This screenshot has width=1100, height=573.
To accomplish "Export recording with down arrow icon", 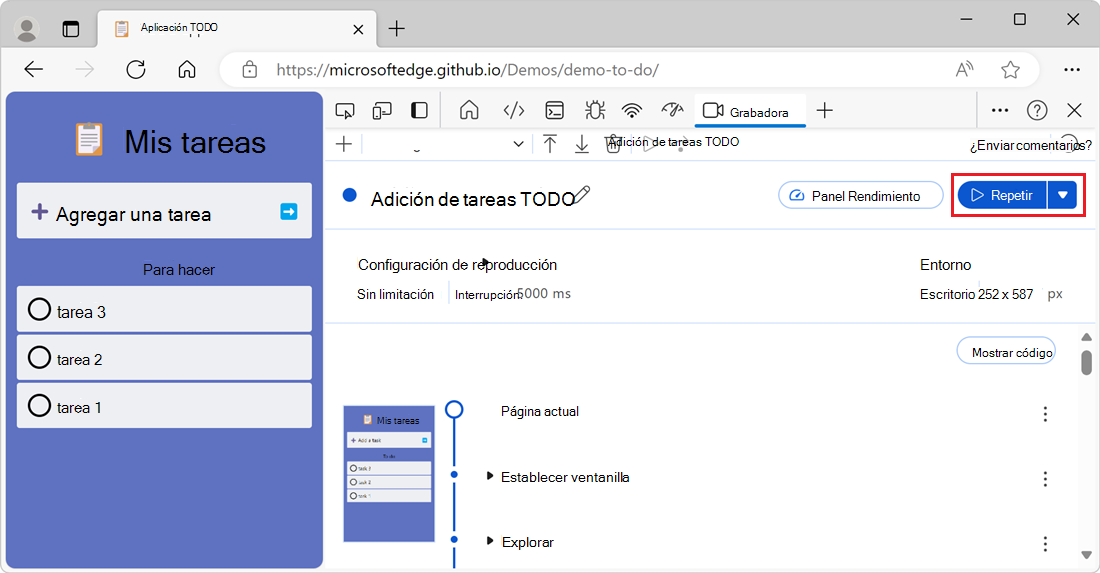I will [582, 144].
